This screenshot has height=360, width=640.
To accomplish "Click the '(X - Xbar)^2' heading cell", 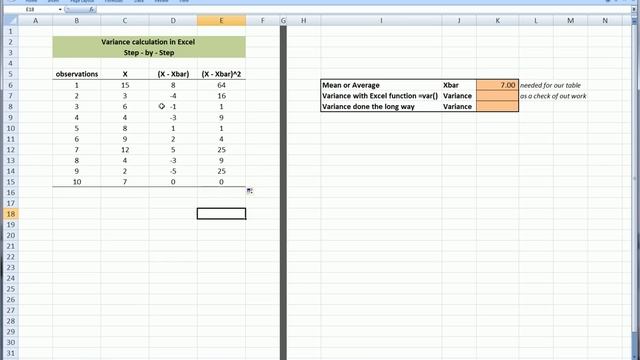I will pyautogui.click(x=221, y=74).
